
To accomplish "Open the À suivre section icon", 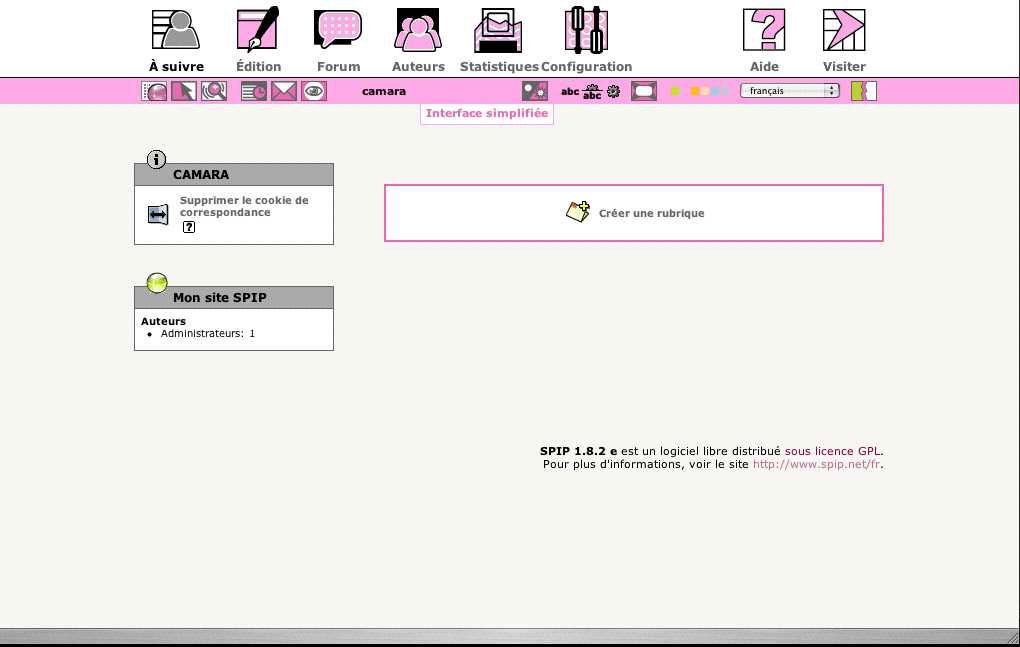I will (176, 29).
